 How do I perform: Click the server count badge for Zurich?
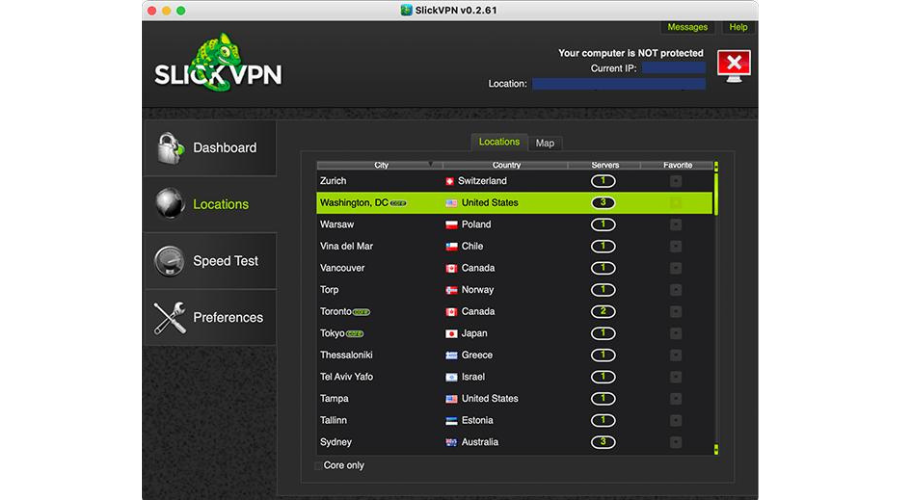(x=603, y=181)
